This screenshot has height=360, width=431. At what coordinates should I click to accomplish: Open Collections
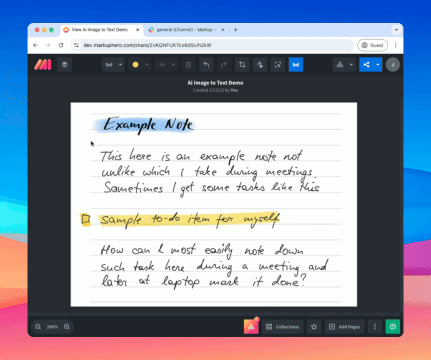pyautogui.click(x=283, y=327)
